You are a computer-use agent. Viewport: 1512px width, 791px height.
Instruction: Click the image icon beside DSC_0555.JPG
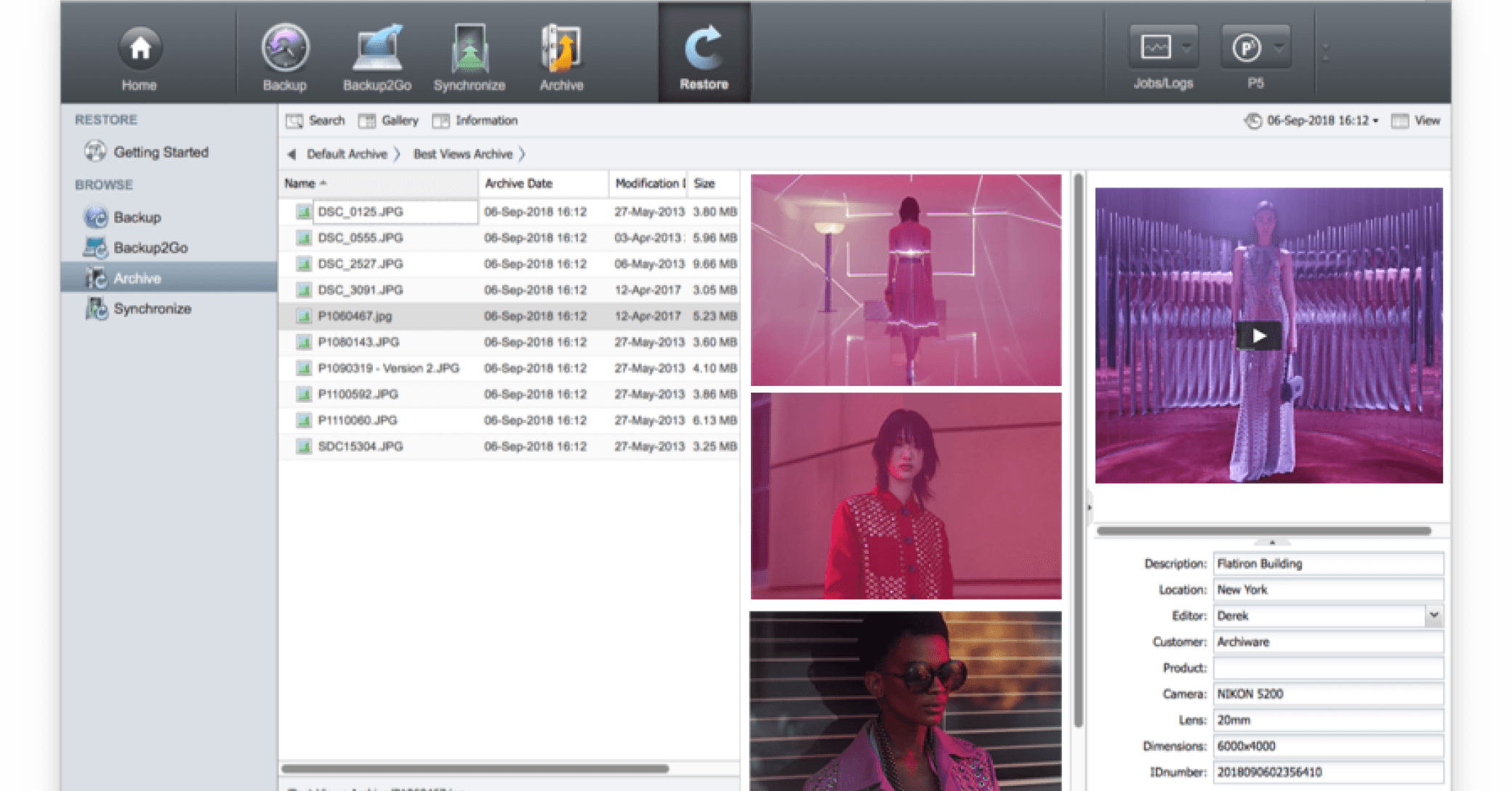(304, 238)
